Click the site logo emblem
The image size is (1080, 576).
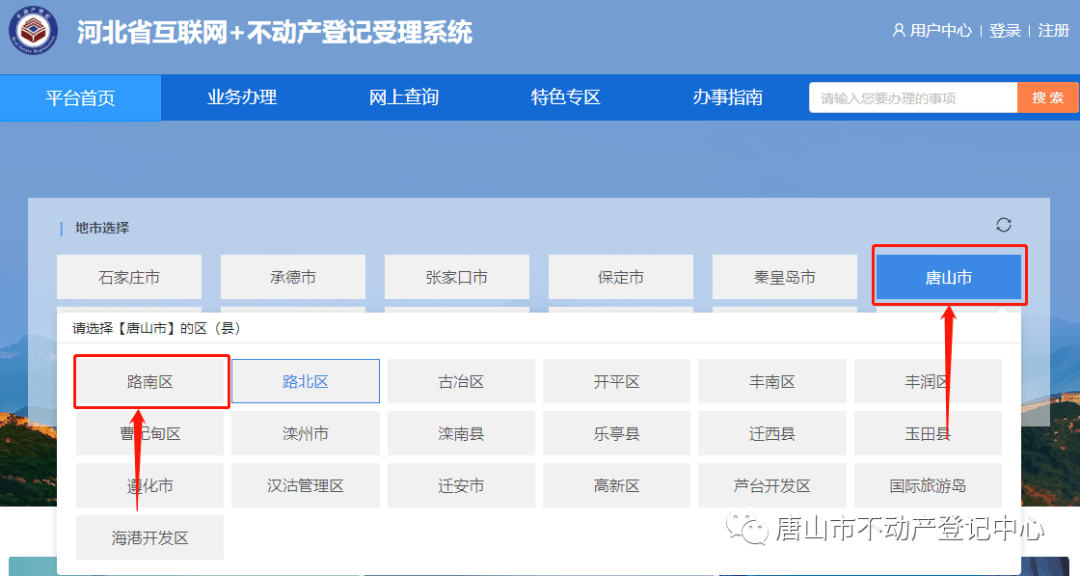pos(35,30)
